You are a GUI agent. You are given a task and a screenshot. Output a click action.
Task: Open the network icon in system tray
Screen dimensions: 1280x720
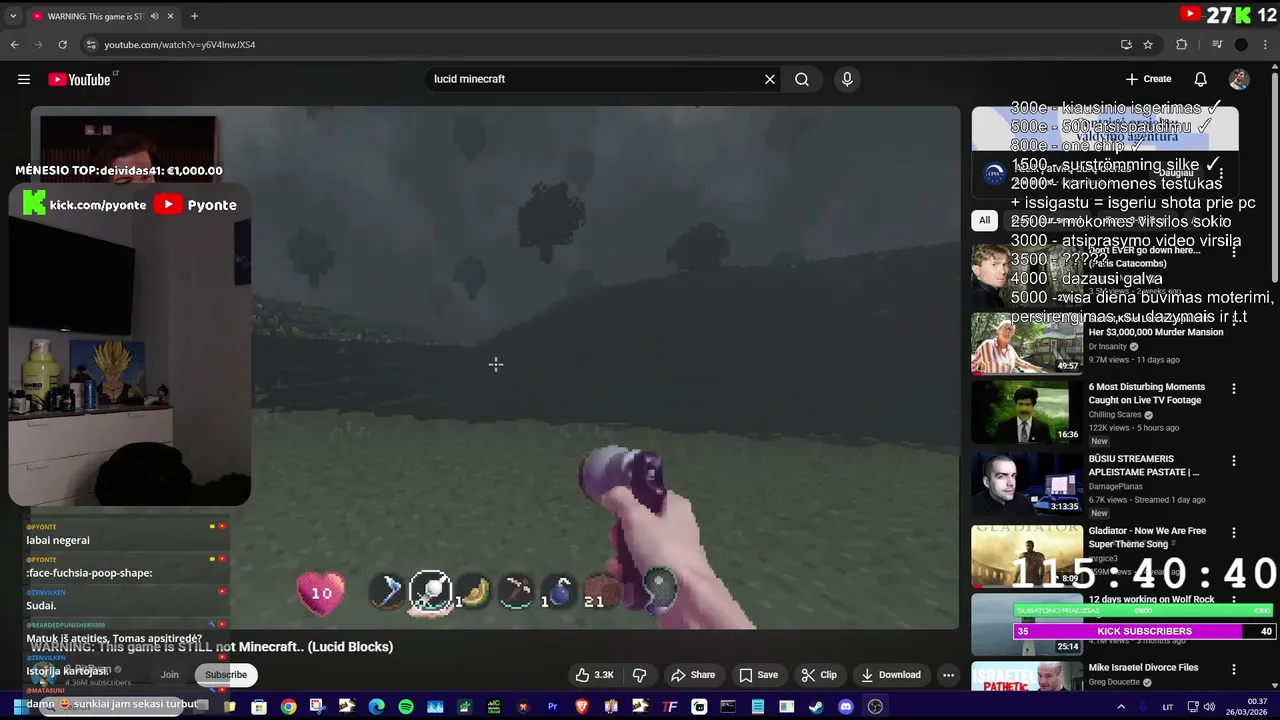point(1191,707)
